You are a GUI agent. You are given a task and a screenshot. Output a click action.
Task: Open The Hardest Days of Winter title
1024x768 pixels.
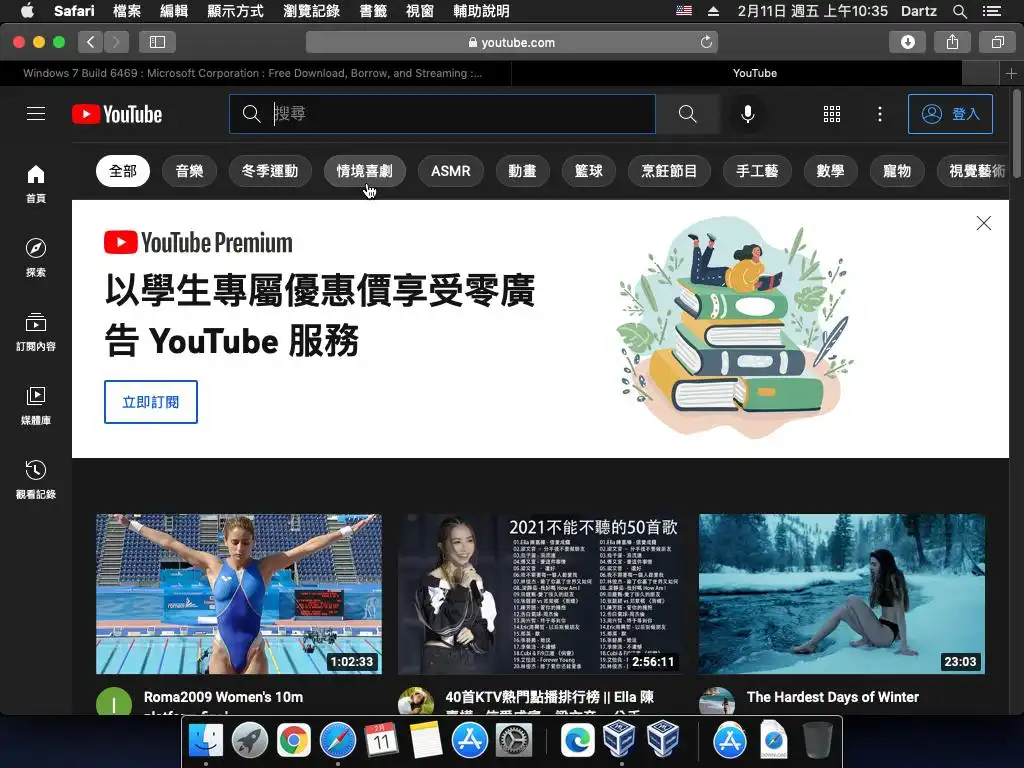click(x=833, y=697)
